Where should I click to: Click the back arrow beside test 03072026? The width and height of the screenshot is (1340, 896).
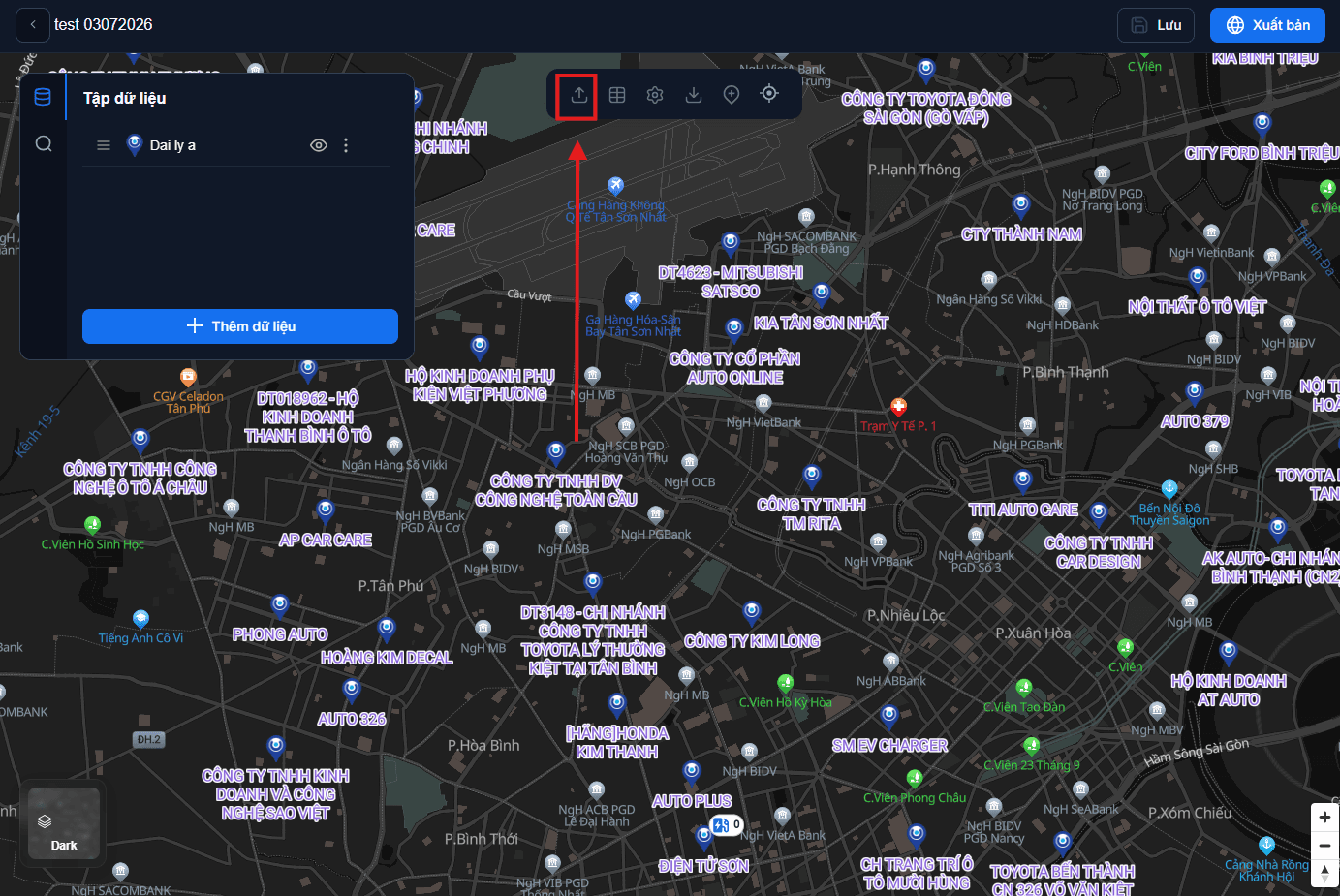pyautogui.click(x=33, y=25)
